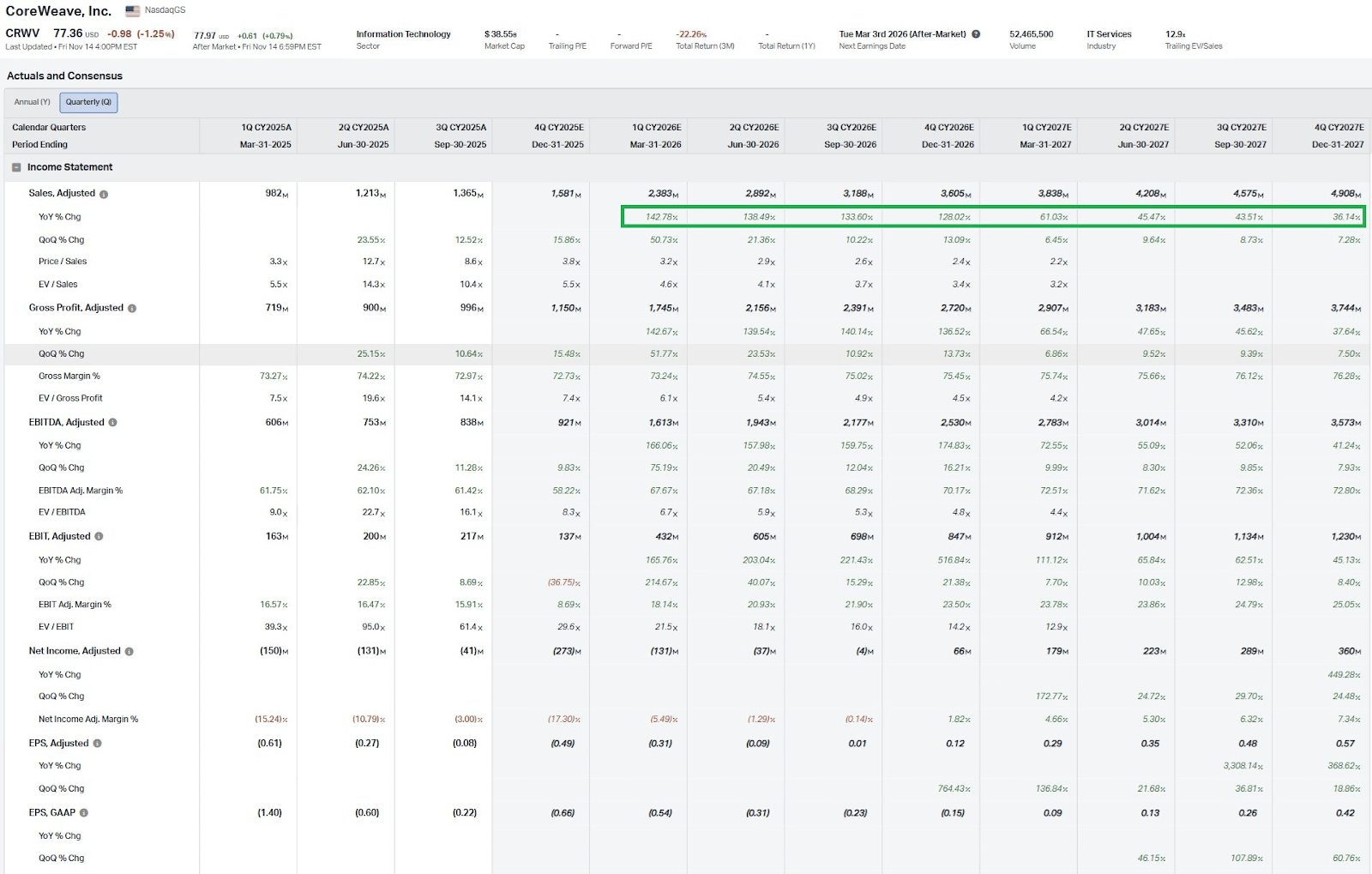Click the EV / EBIT row label

click(x=56, y=627)
